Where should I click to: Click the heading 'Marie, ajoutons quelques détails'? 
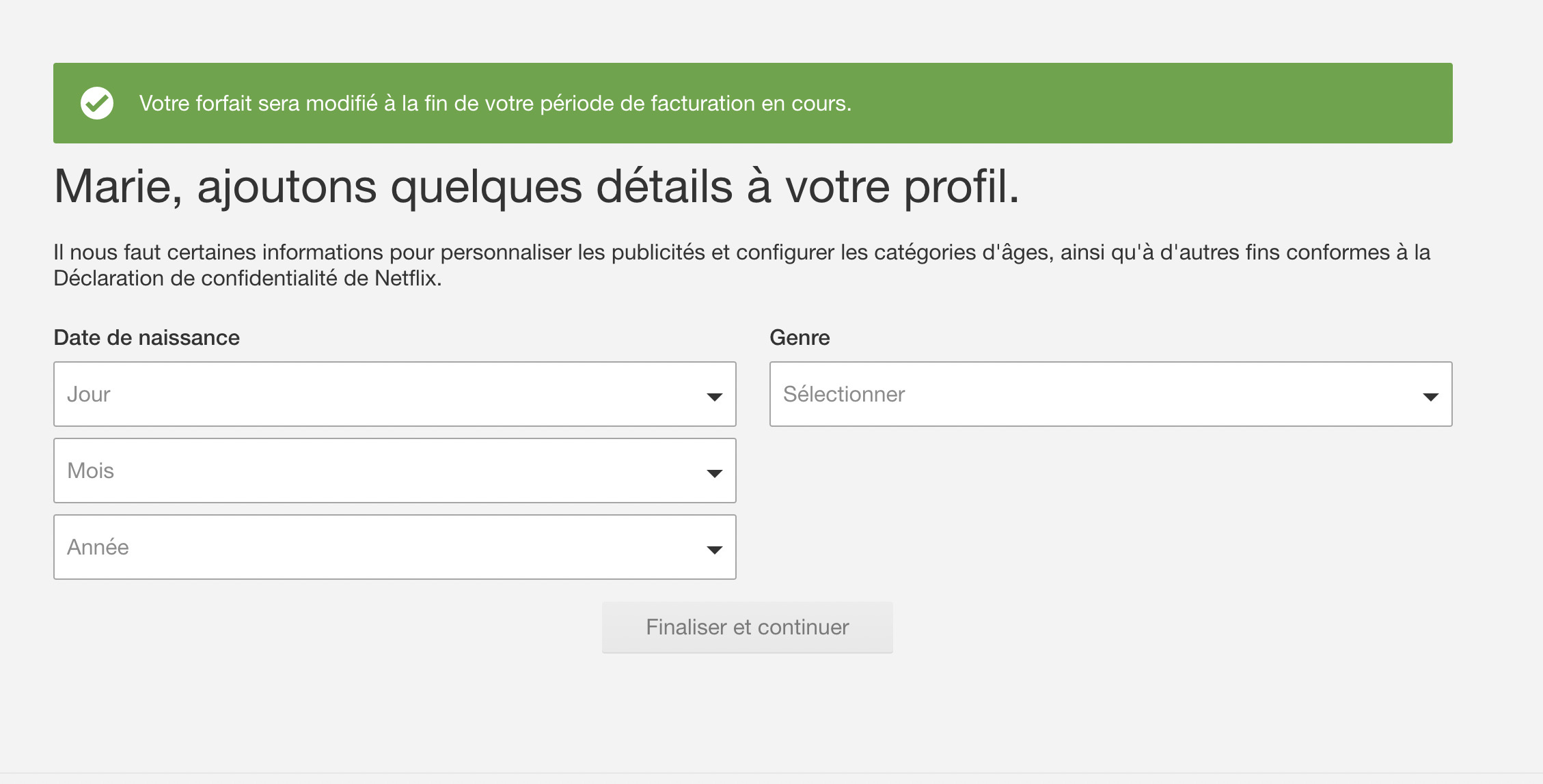coord(536,186)
